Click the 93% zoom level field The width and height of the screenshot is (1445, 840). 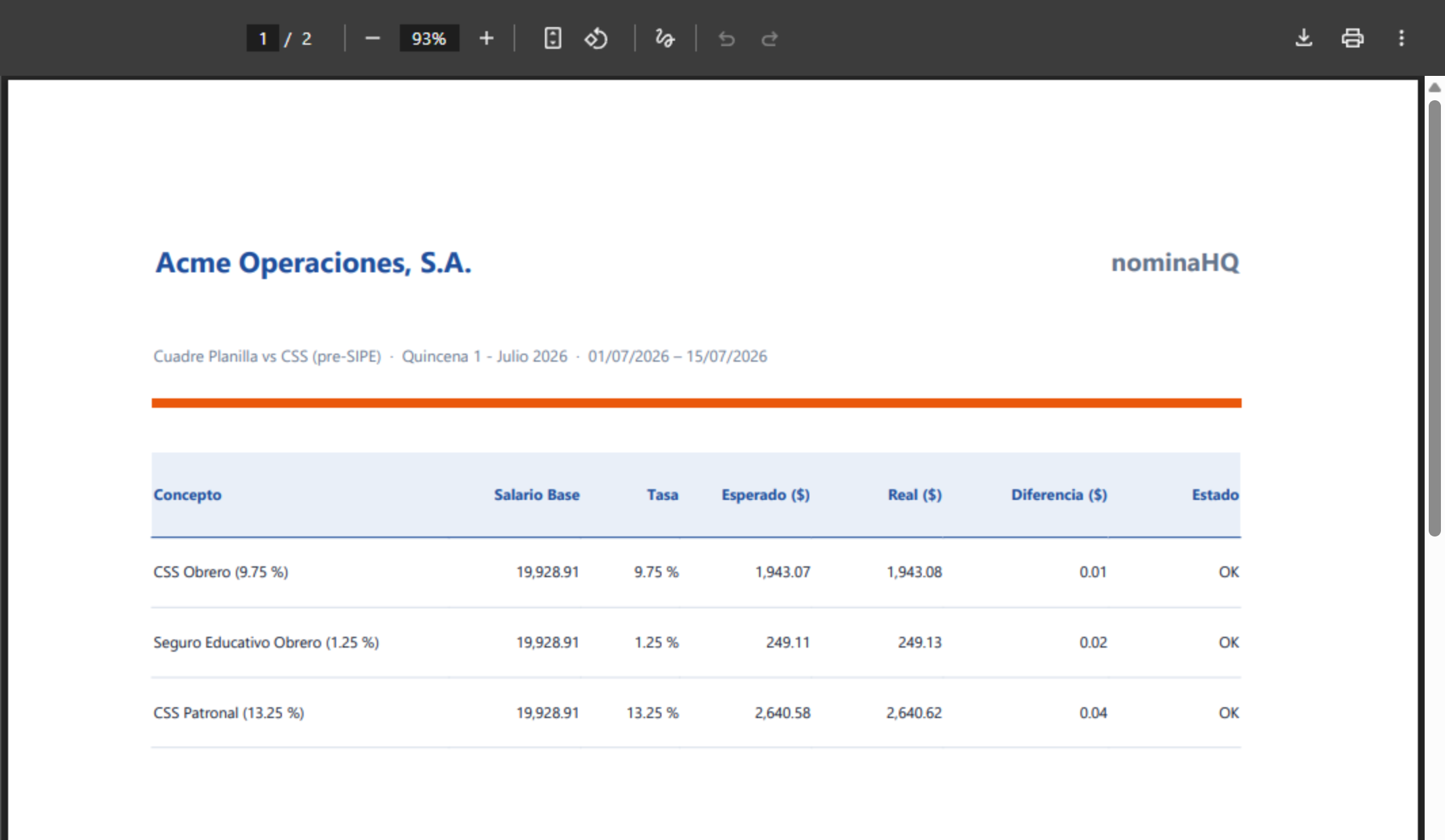pos(429,39)
